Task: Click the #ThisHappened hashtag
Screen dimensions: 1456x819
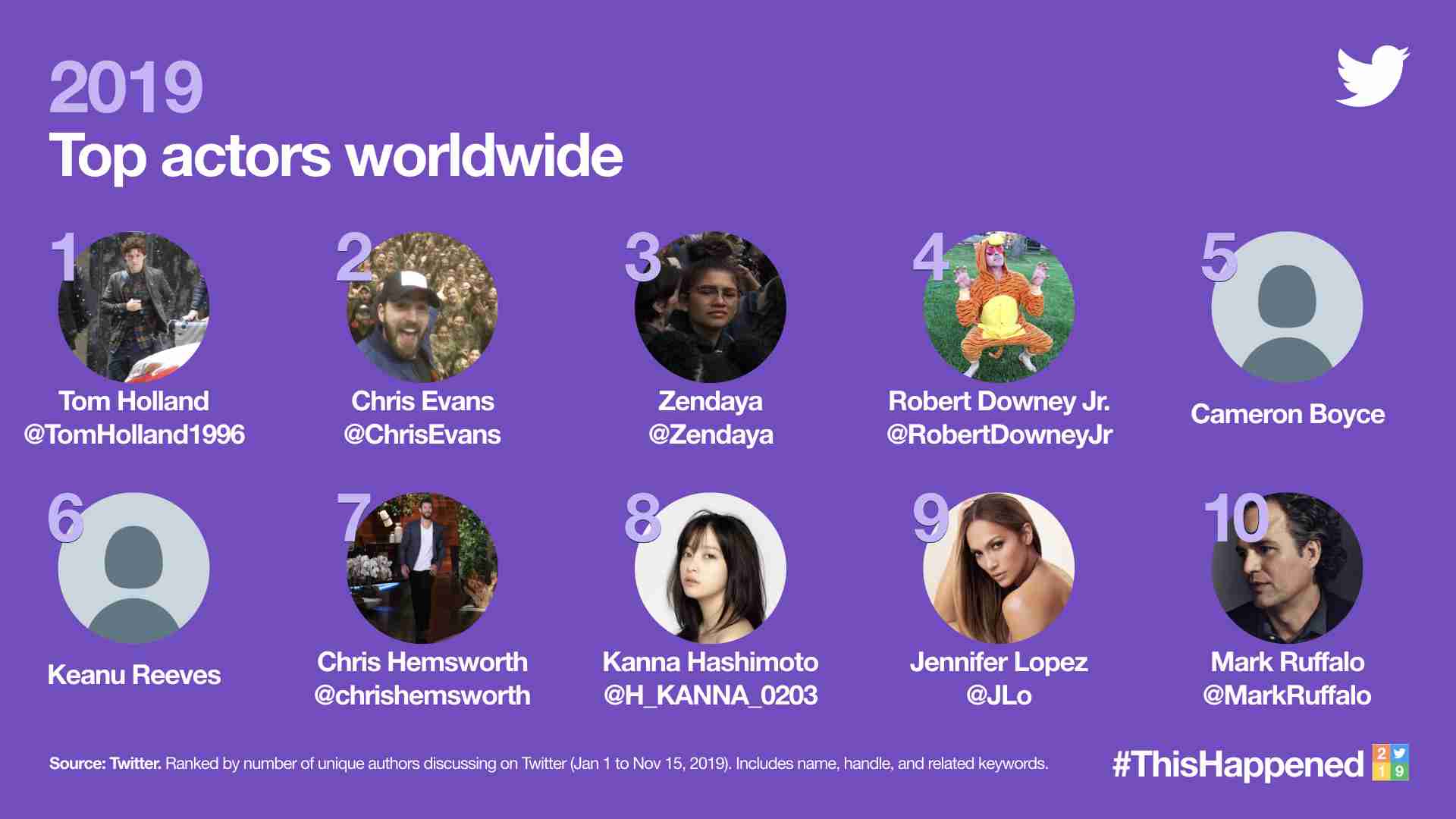Action: (1238, 764)
